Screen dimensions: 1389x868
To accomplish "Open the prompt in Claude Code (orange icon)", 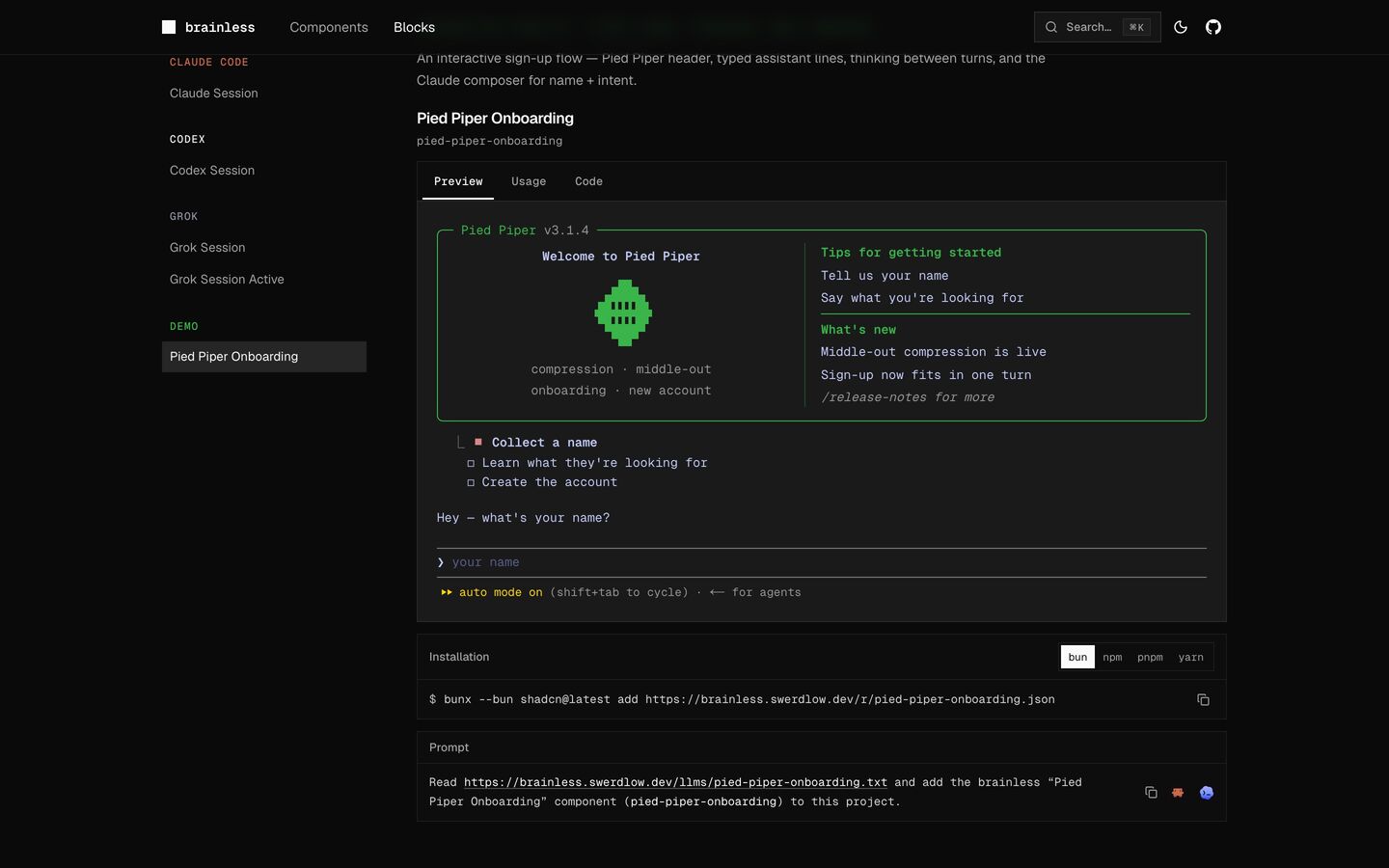I will 1178,792.
